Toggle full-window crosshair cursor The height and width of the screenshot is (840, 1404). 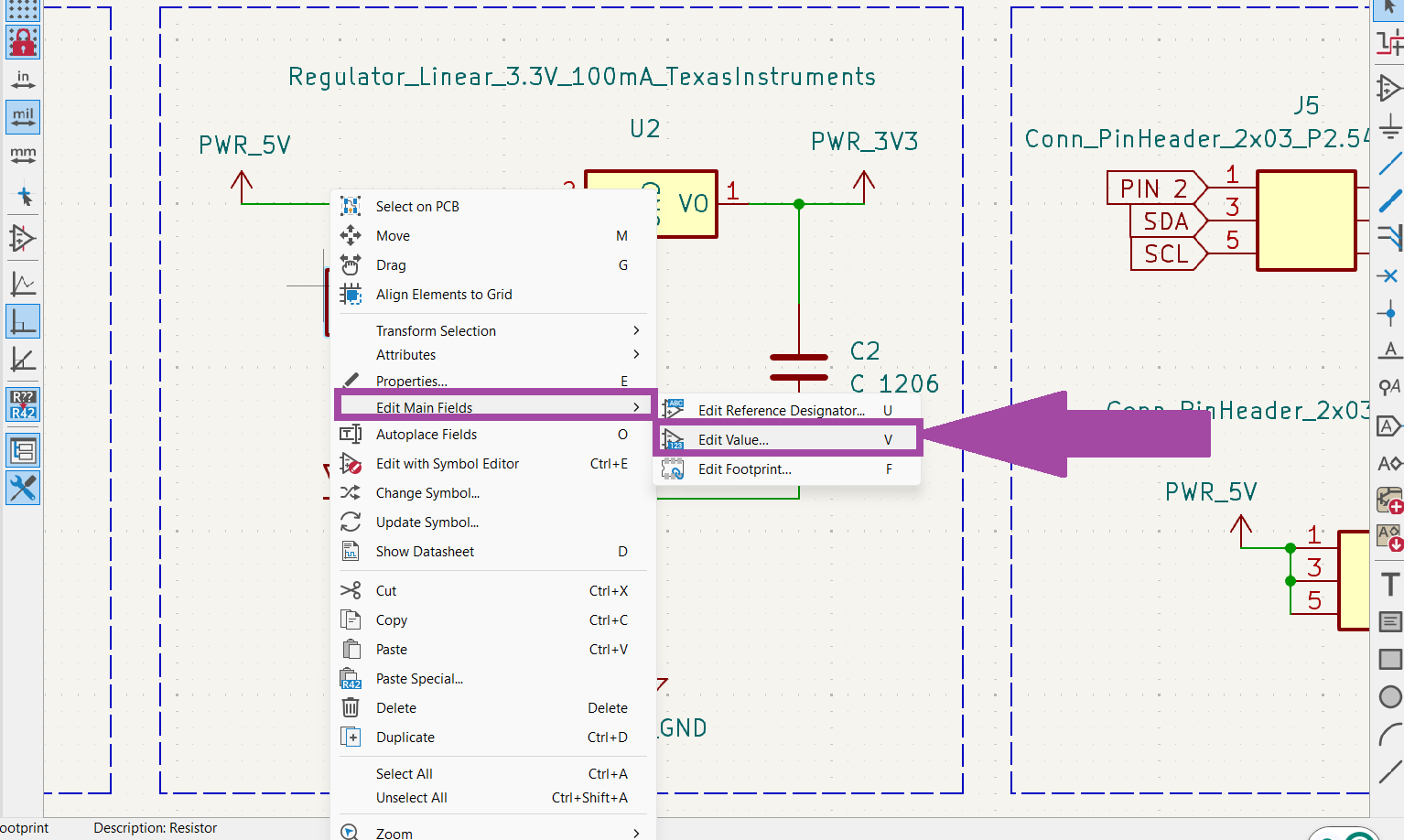[x=23, y=197]
